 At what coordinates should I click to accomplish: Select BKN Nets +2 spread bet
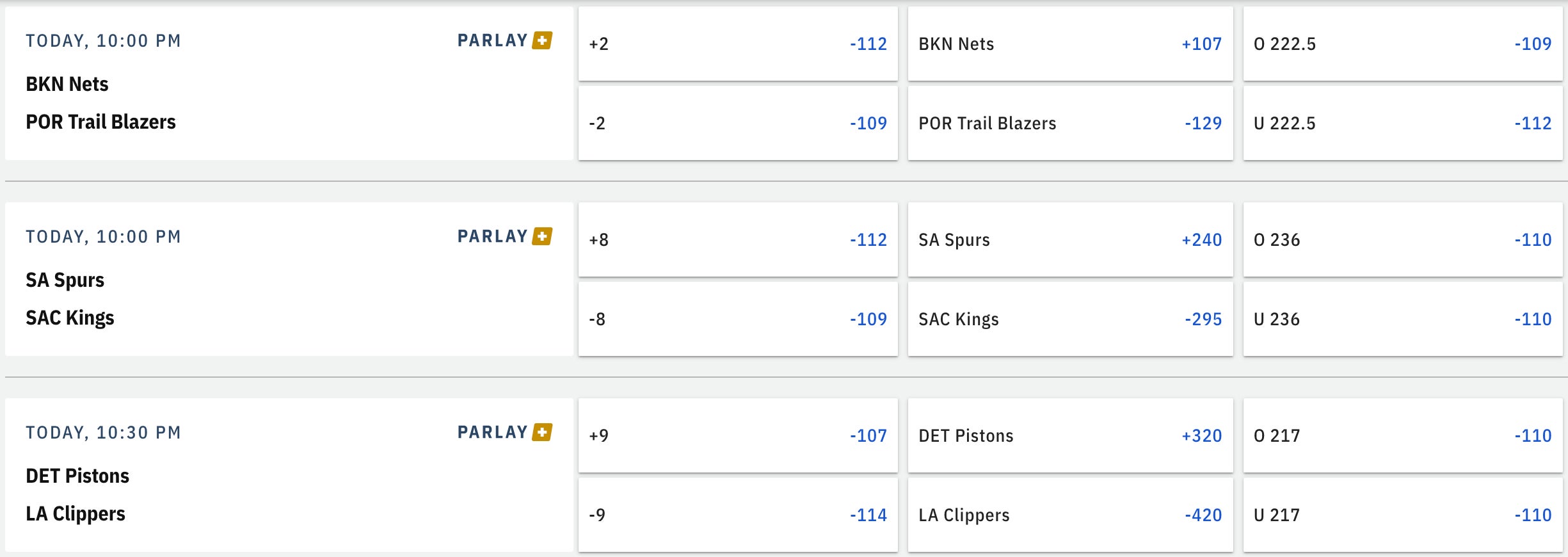tap(737, 44)
